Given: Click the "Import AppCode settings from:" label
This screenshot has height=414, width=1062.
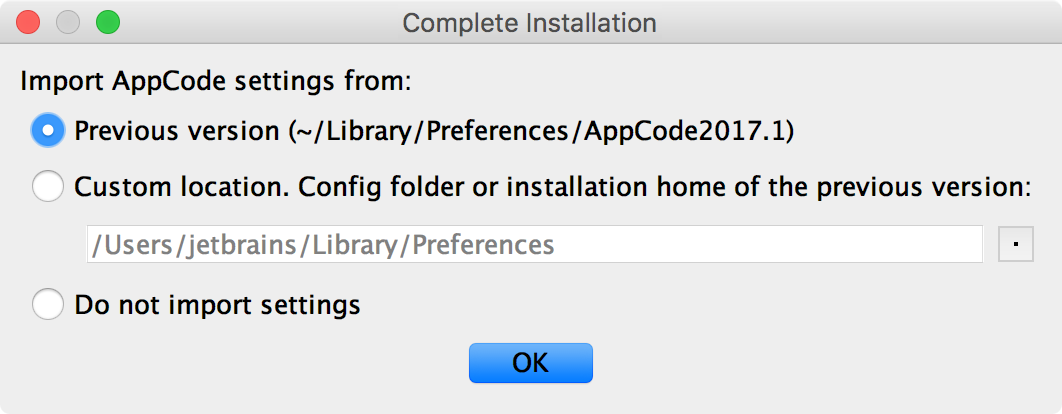Looking at the screenshot, I should [215, 81].
